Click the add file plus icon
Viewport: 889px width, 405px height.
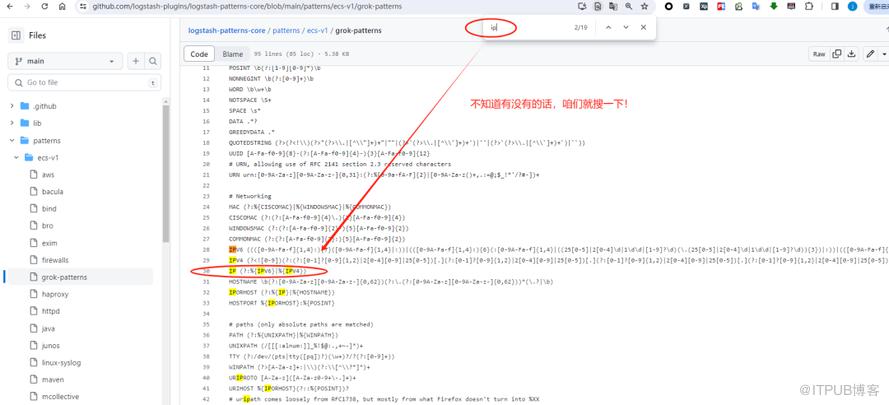[136, 61]
